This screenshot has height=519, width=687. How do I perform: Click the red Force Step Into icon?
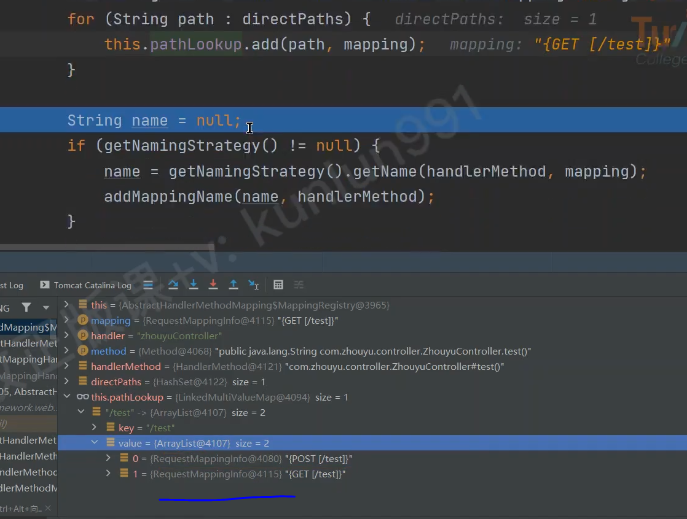(213, 285)
